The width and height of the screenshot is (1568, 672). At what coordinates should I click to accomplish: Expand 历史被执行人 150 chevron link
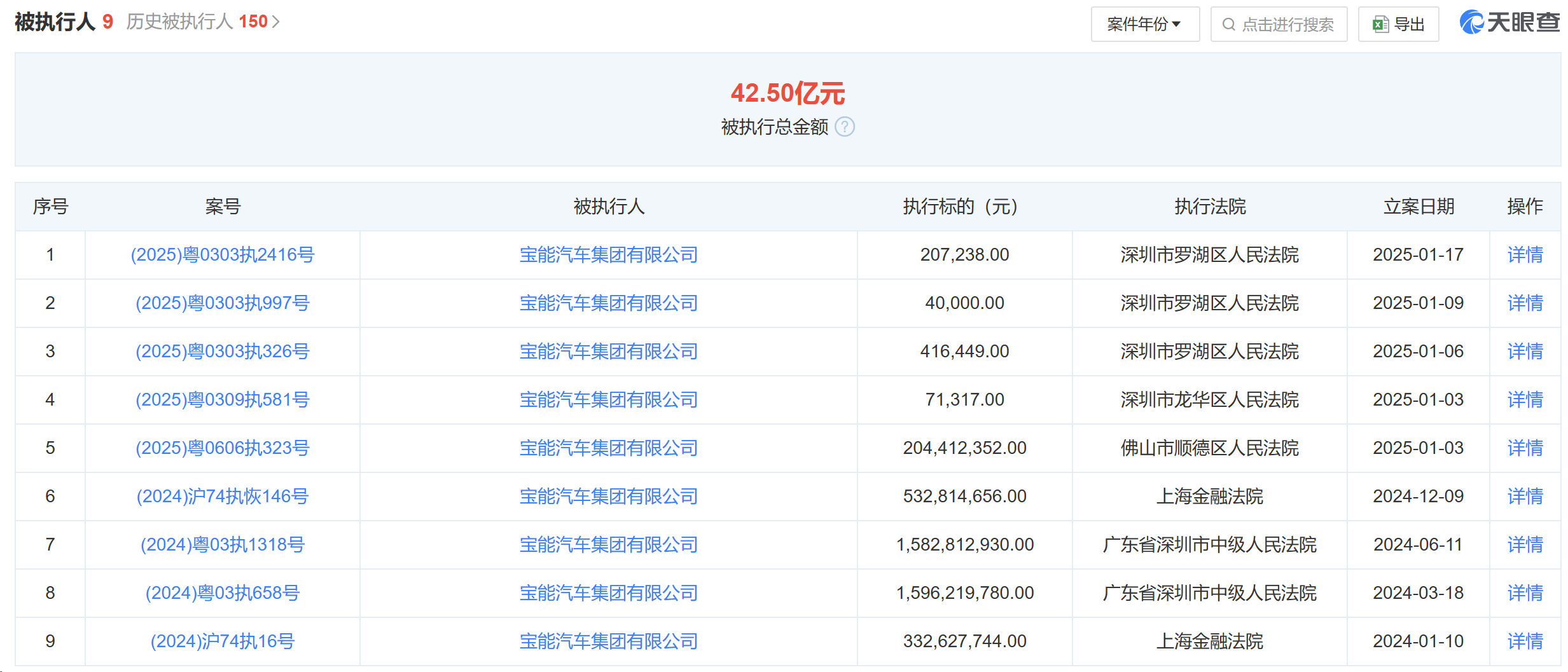pos(203,22)
